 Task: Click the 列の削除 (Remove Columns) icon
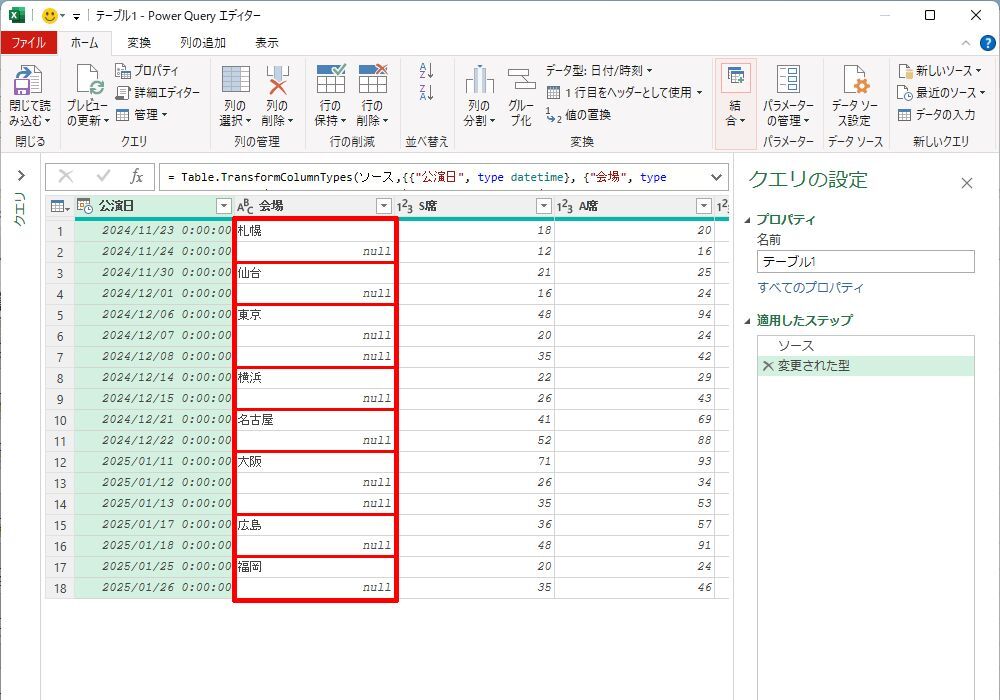(x=277, y=82)
